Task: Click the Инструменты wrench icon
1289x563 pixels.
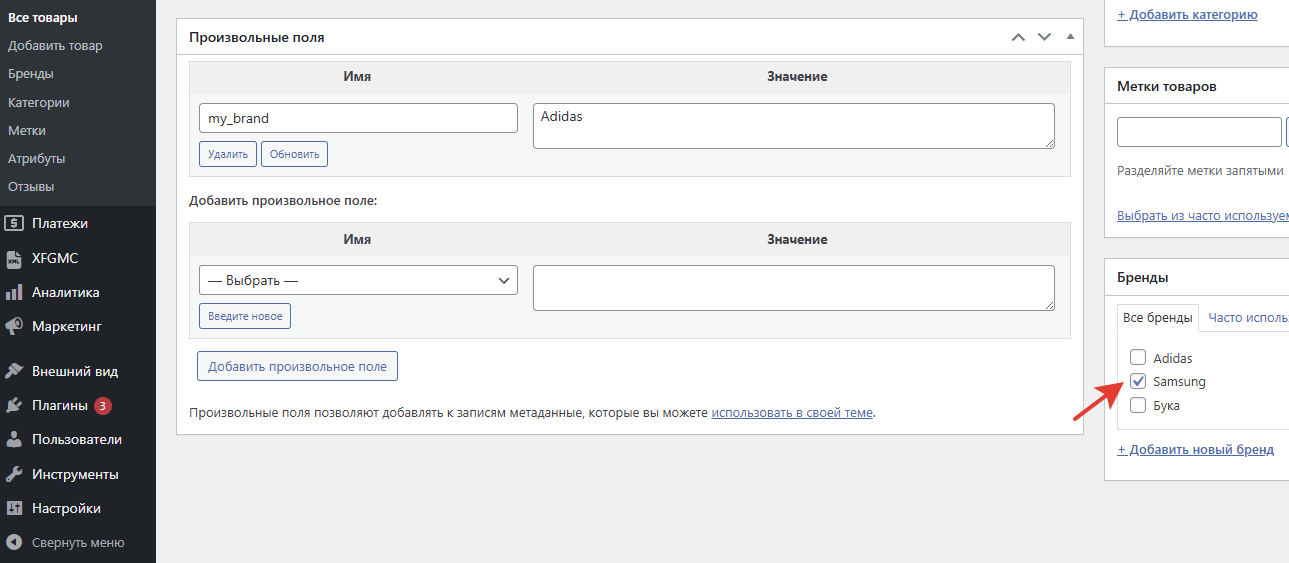Action: 14,474
